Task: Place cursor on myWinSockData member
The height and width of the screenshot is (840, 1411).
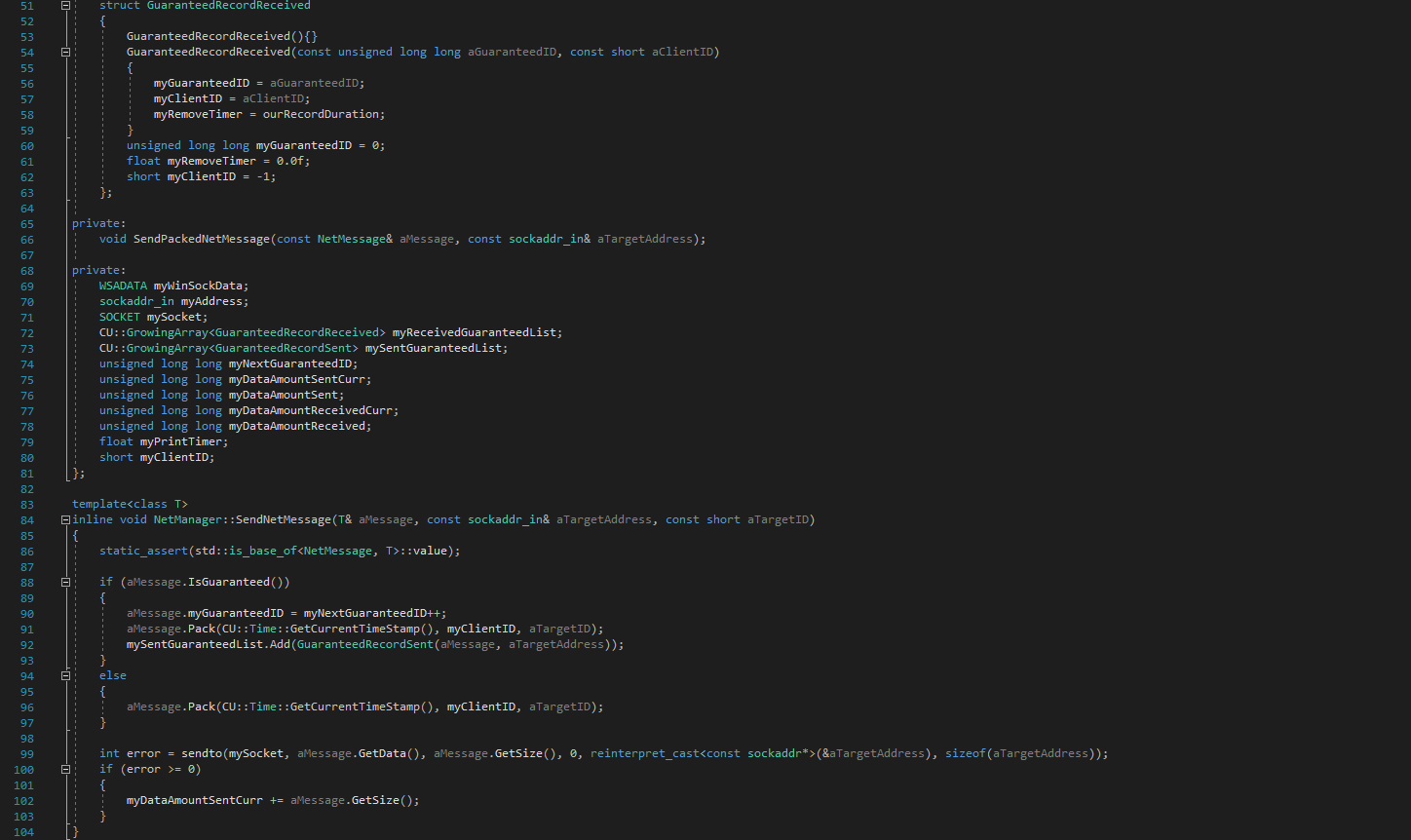Action: [198, 286]
